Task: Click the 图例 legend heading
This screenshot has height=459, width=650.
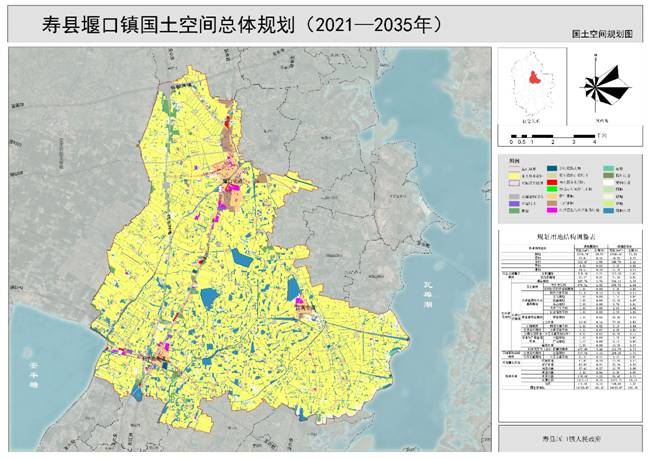Action: point(514,160)
